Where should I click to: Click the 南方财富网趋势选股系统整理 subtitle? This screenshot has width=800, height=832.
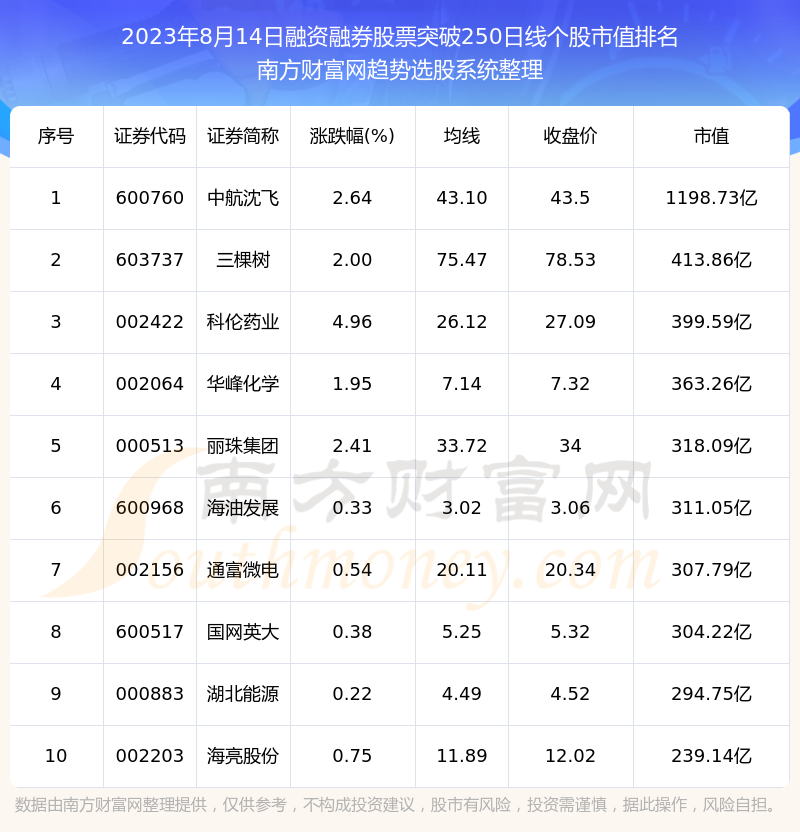pos(399,70)
